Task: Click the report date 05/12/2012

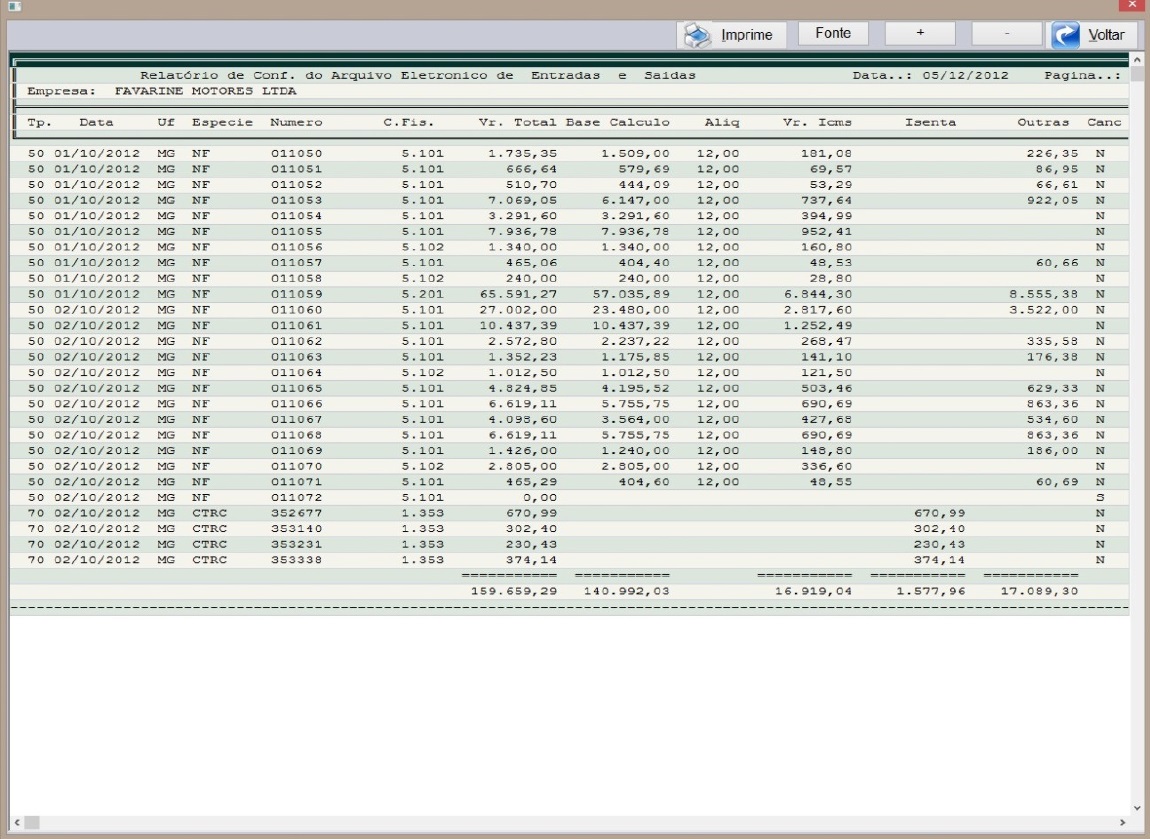Action: click(x=965, y=75)
